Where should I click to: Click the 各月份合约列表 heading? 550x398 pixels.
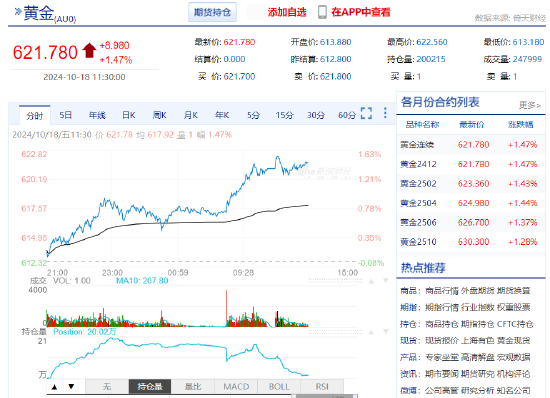coord(440,102)
